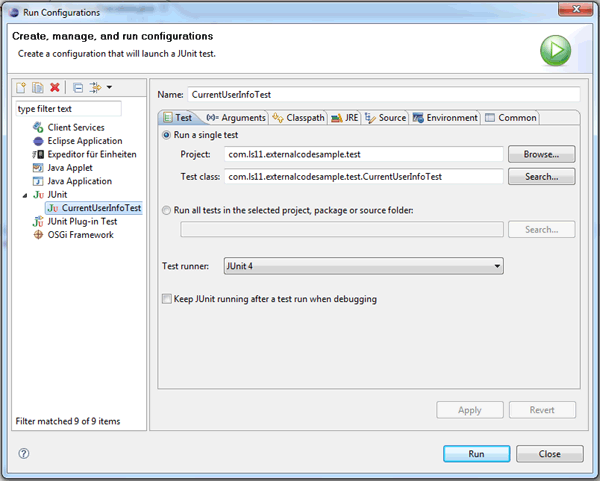Viewport: 600px width, 481px height.
Task: Click the OSGi Framework icon
Action: 38,235
